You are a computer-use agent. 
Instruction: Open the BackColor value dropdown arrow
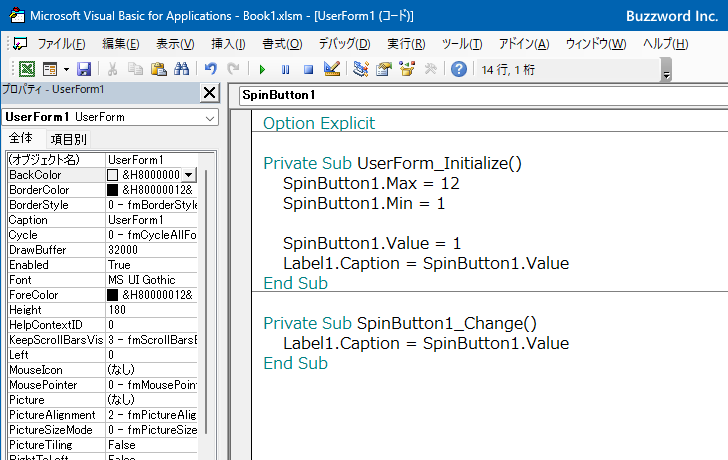click(188, 175)
